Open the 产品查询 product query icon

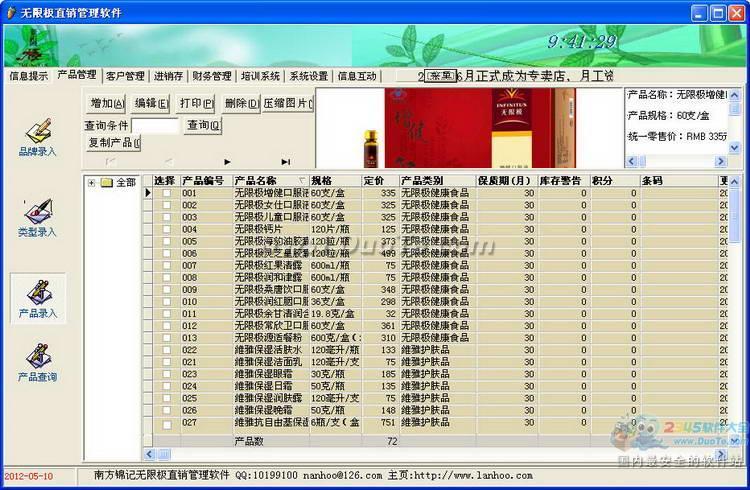37,362
